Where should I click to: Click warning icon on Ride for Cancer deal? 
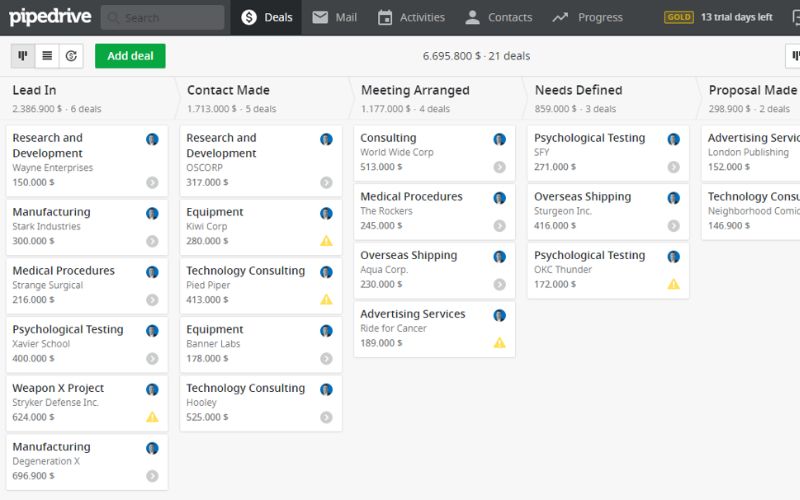499,343
